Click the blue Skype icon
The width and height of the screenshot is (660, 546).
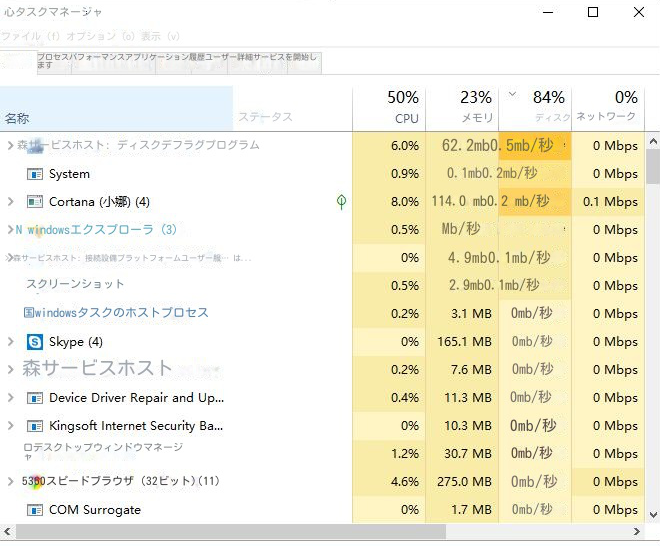click(x=35, y=342)
